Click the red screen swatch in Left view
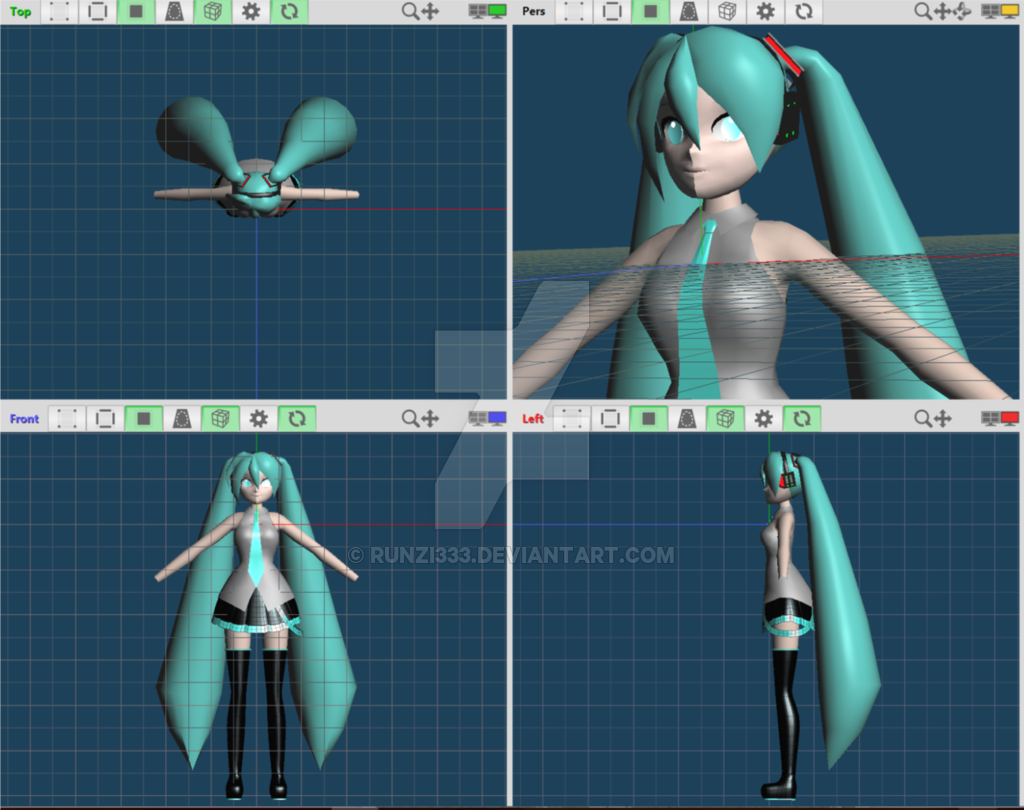This screenshot has width=1024, height=810. coord(1010,418)
